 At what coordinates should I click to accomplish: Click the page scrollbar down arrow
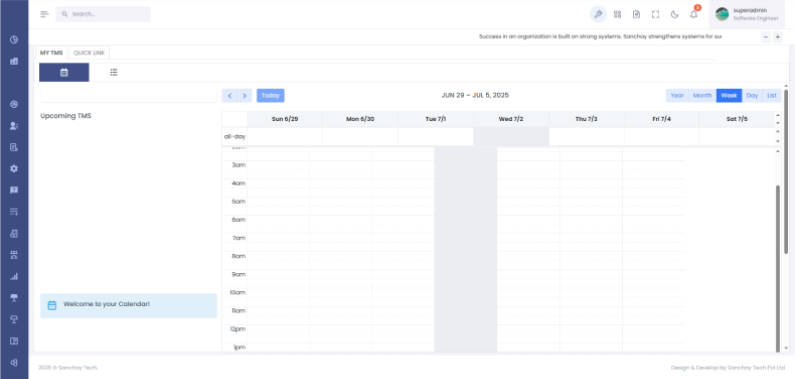point(786,349)
